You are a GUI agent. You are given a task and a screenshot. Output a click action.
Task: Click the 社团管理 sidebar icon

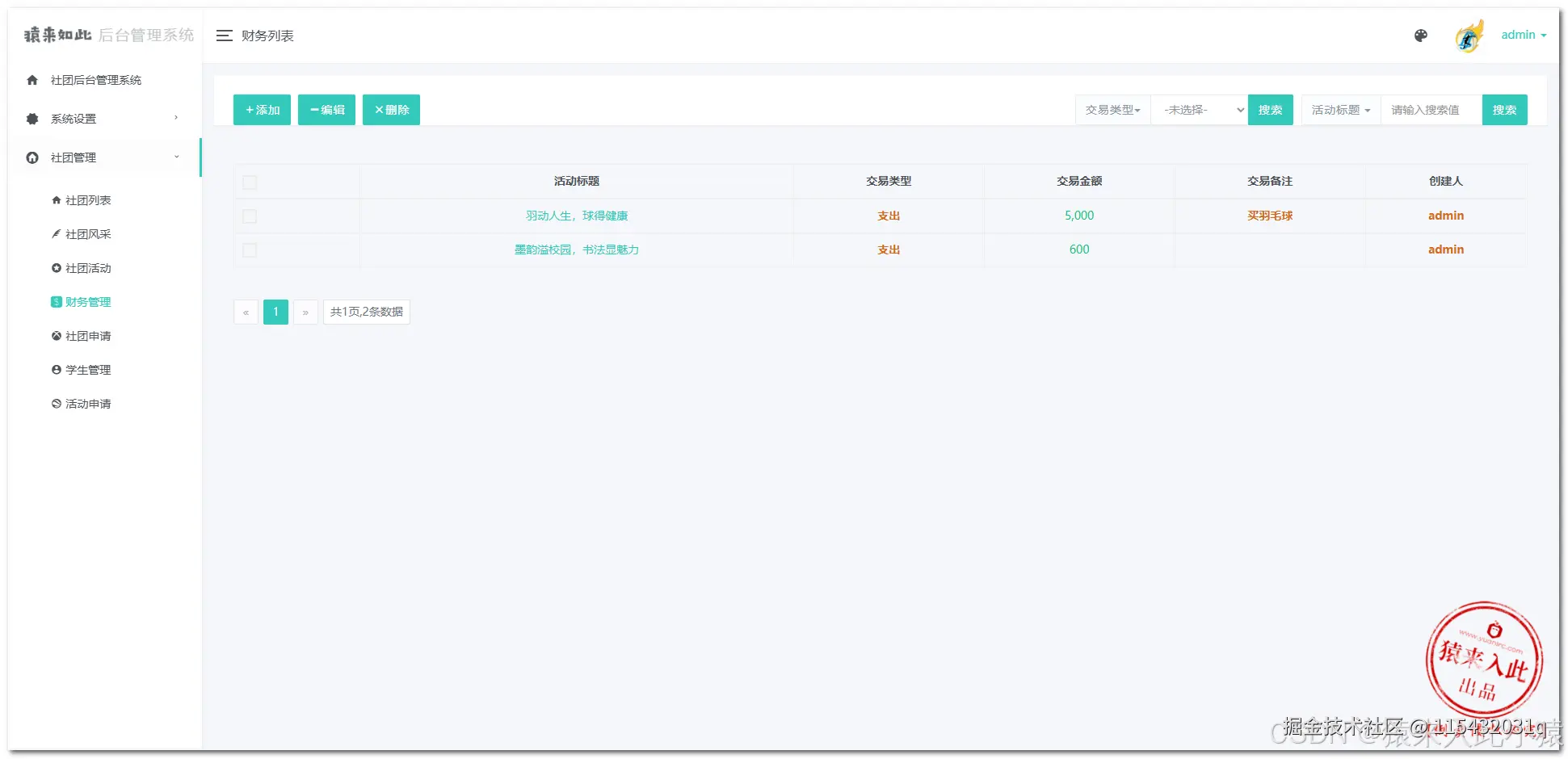pyautogui.click(x=32, y=157)
